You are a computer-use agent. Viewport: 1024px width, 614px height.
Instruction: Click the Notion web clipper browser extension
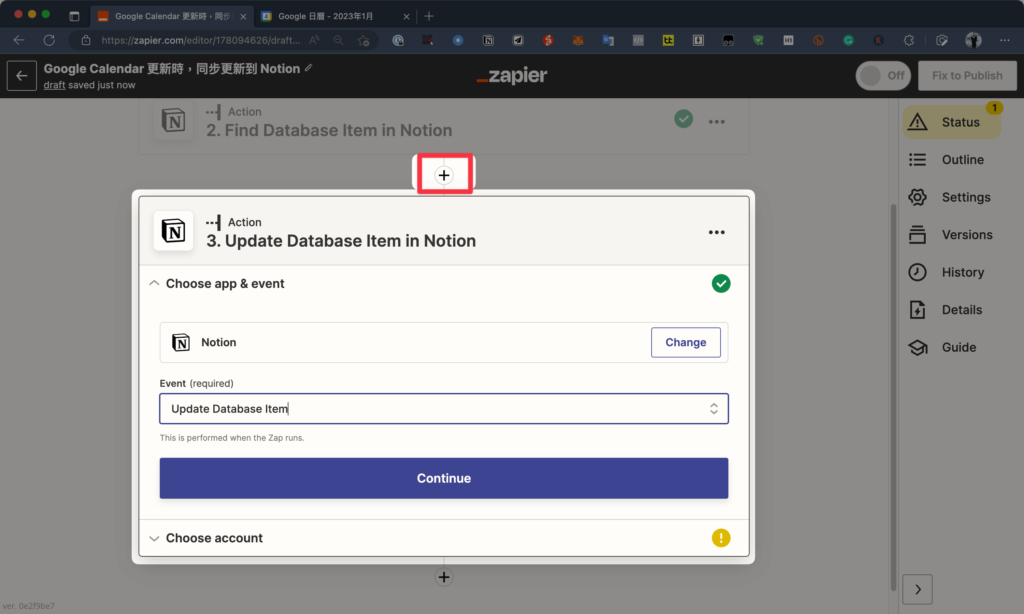pyautogui.click(x=488, y=40)
